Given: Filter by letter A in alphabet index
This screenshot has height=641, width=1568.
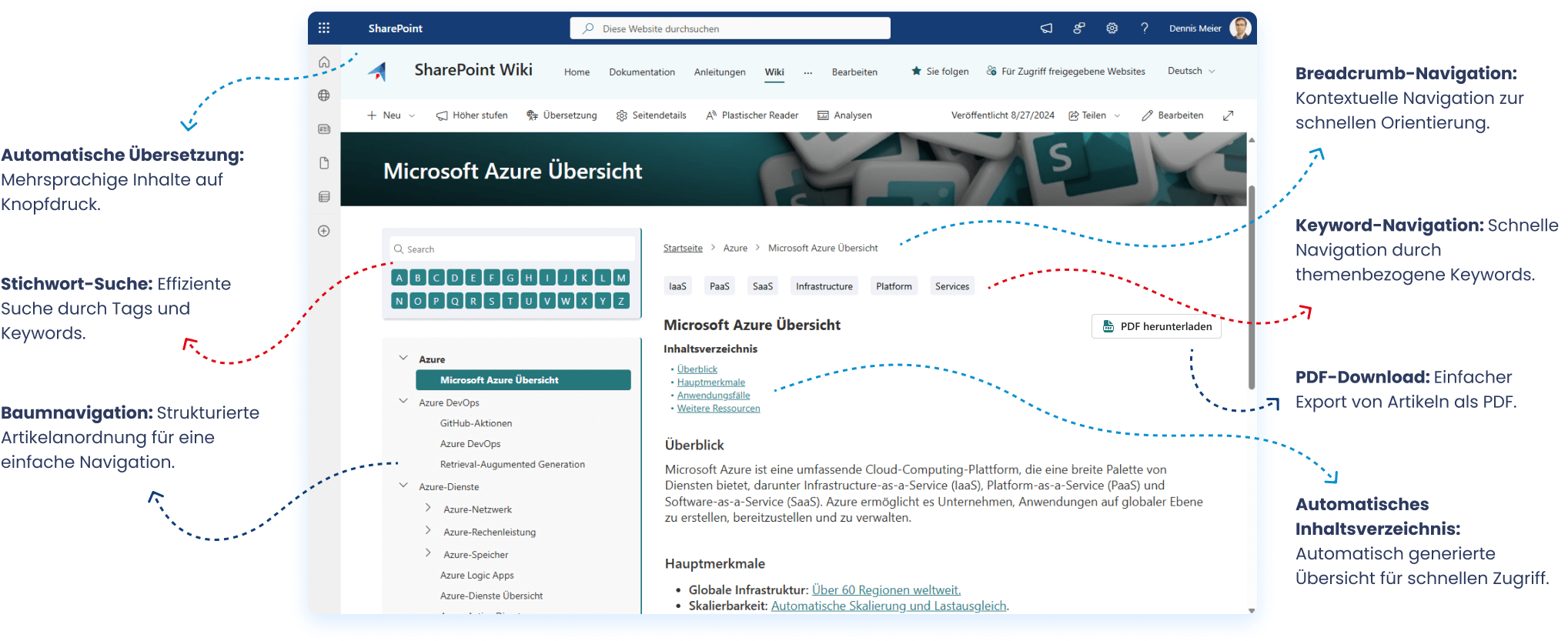Looking at the screenshot, I should (x=400, y=278).
